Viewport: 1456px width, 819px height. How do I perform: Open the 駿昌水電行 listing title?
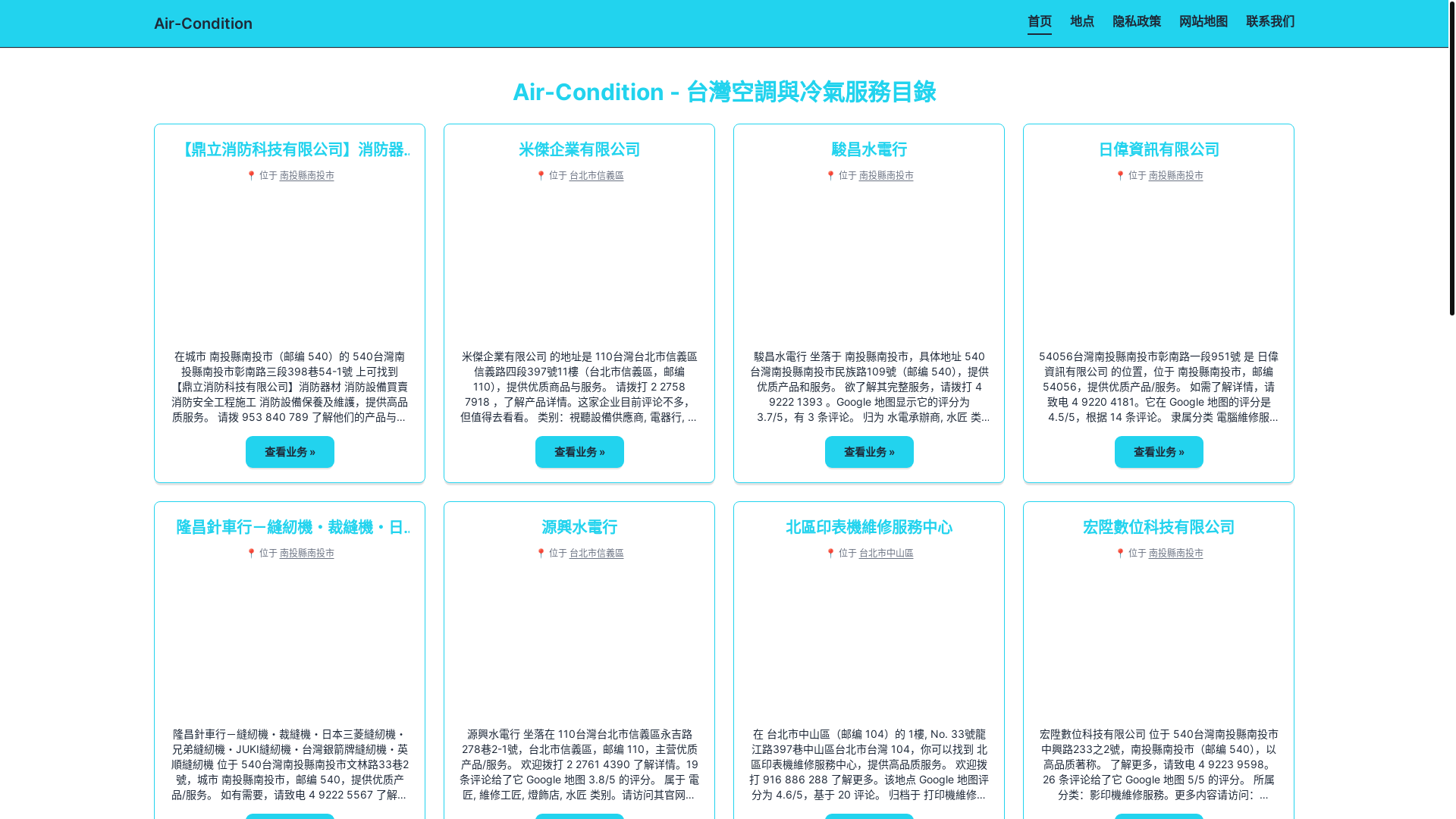(x=869, y=149)
